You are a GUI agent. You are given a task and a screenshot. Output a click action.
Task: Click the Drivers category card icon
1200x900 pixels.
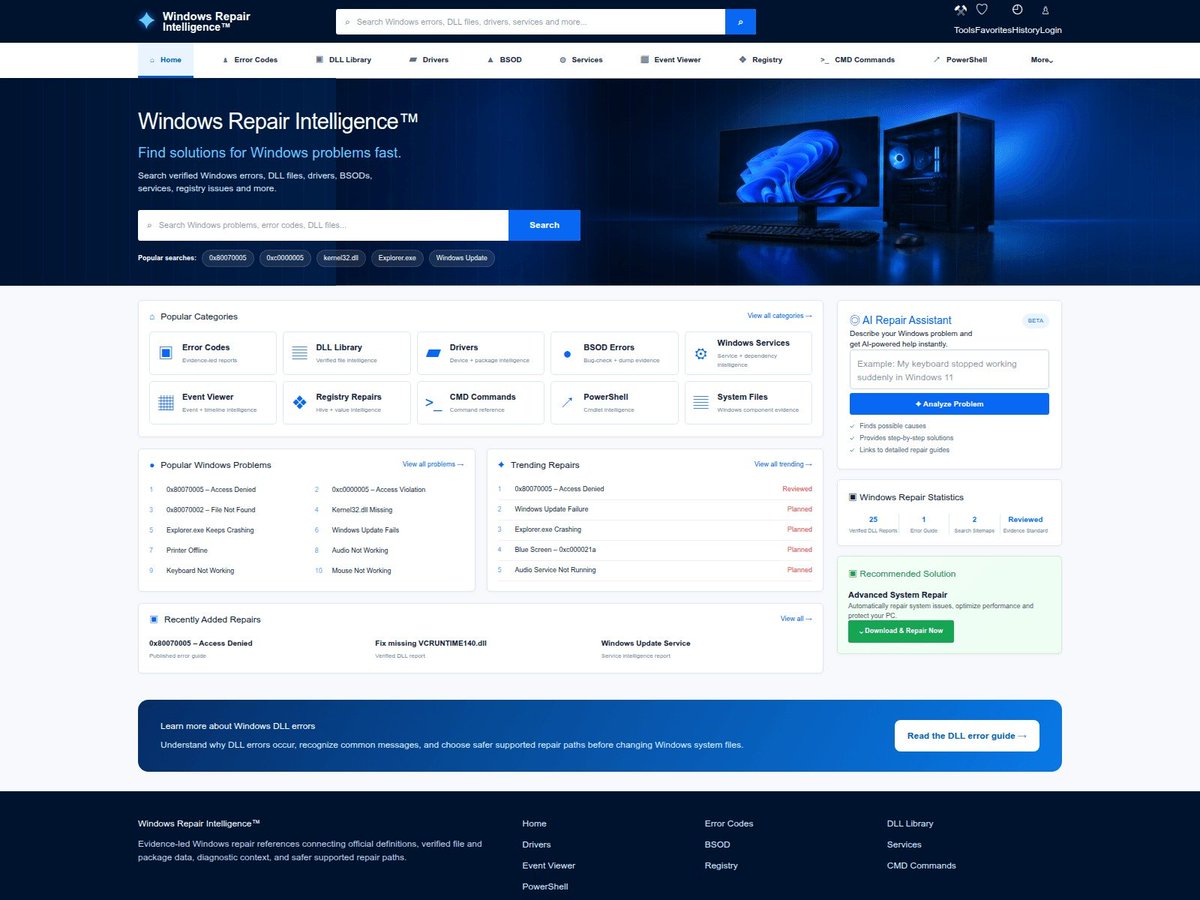coord(434,353)
